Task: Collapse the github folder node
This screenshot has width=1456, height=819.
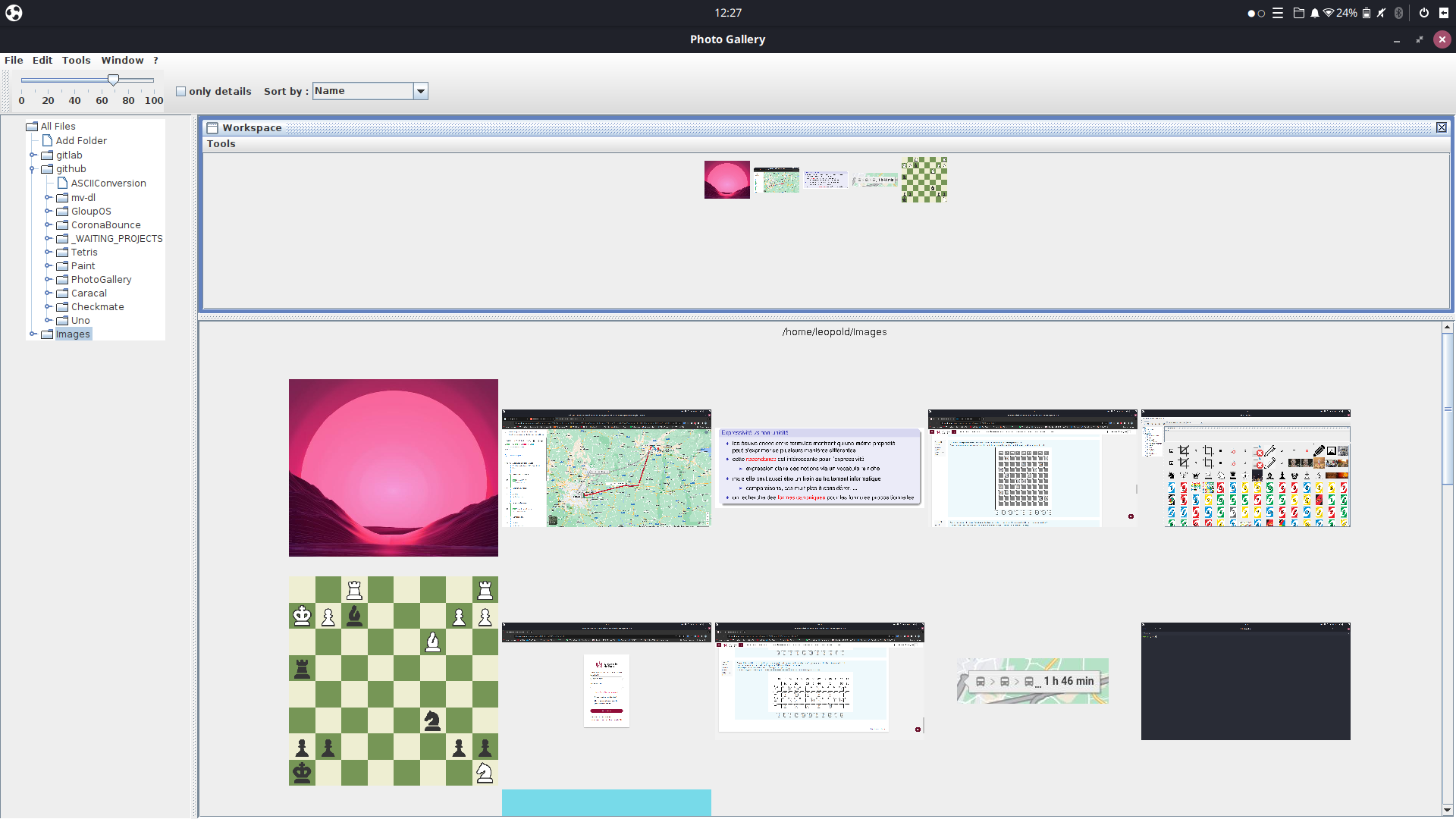Action: coord(33,170)
